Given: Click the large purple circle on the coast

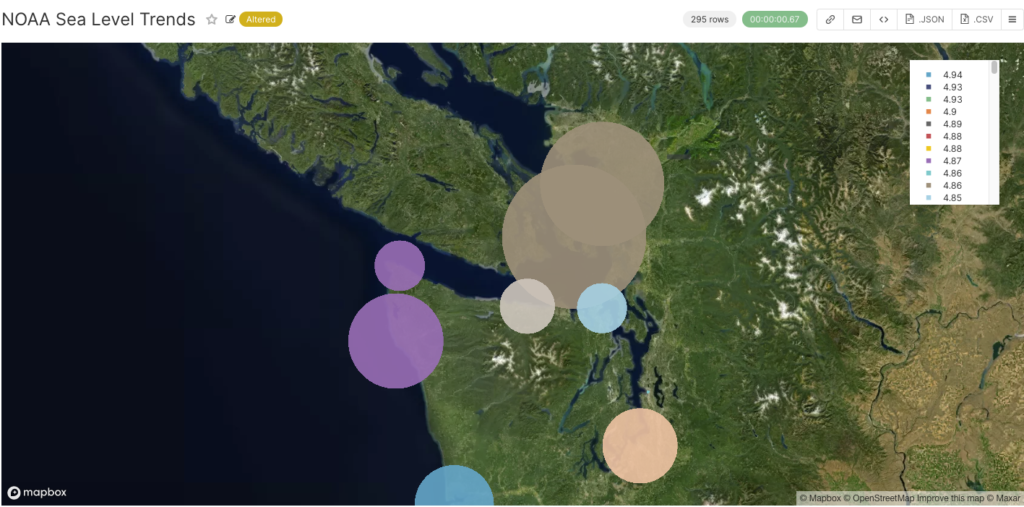Looking at the screenshot, I should click(396, 341).
